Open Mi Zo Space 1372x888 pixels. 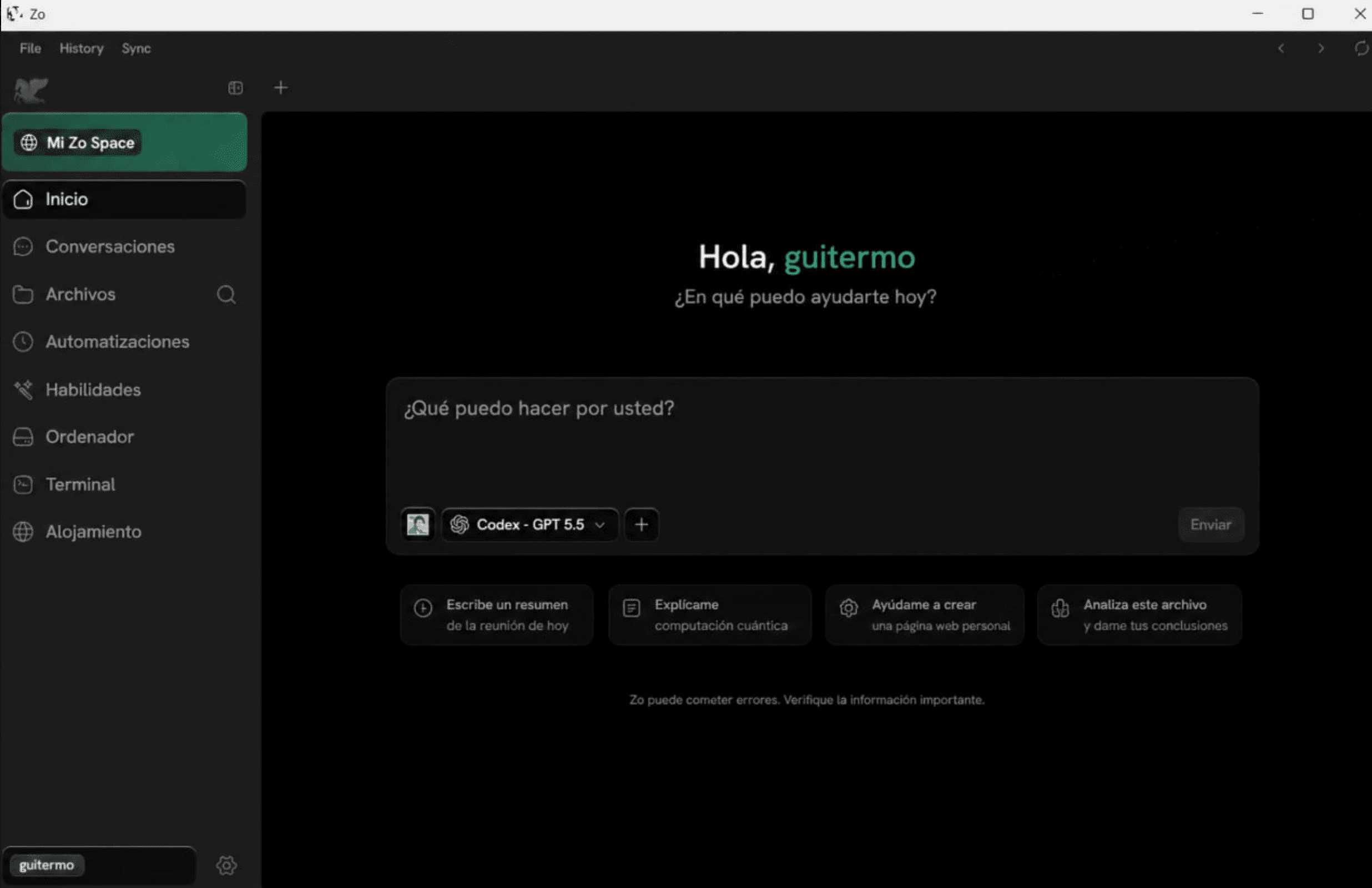click(x=124, y=143)
